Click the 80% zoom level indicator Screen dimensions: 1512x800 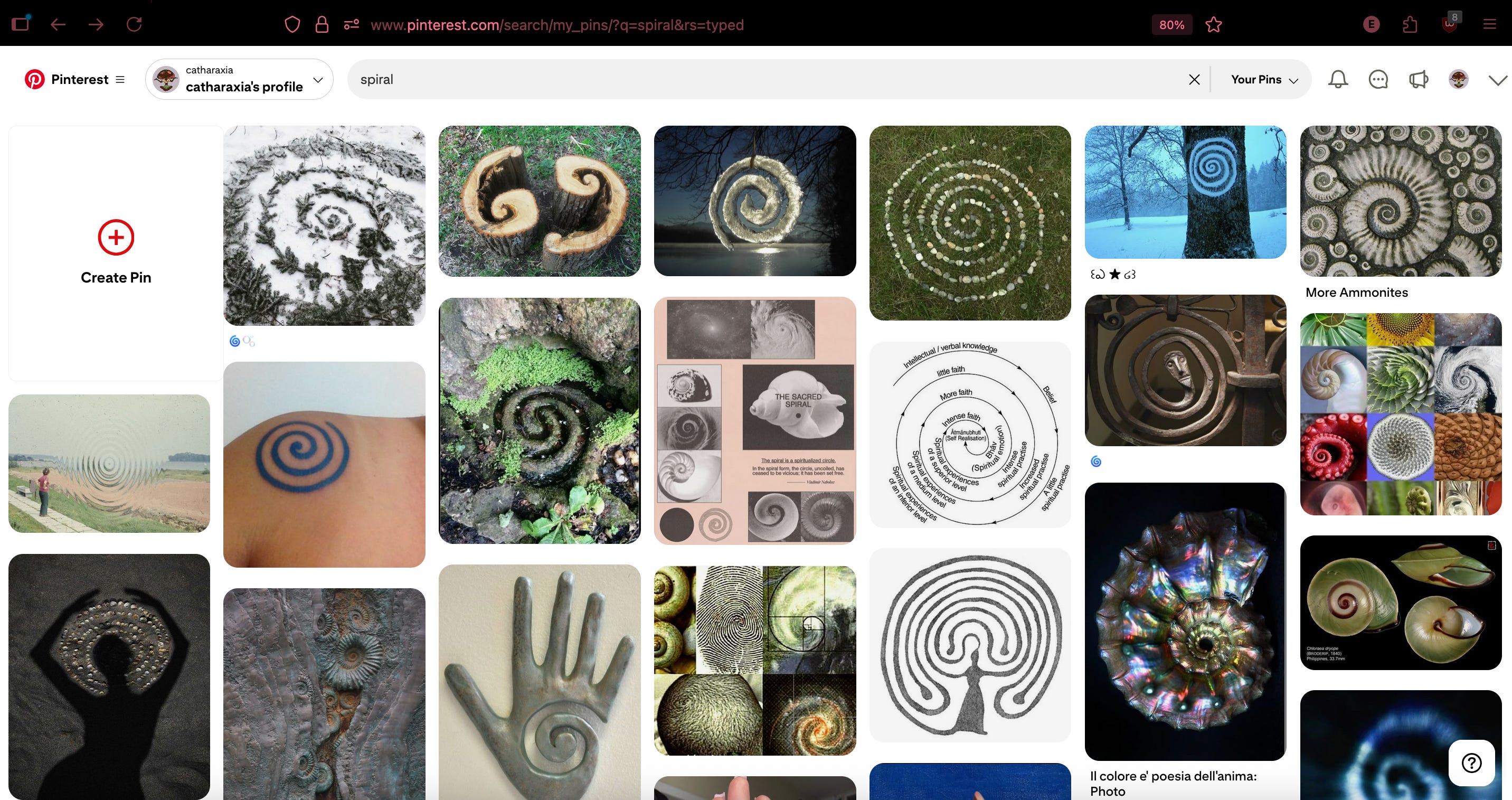coord(1171,25)
